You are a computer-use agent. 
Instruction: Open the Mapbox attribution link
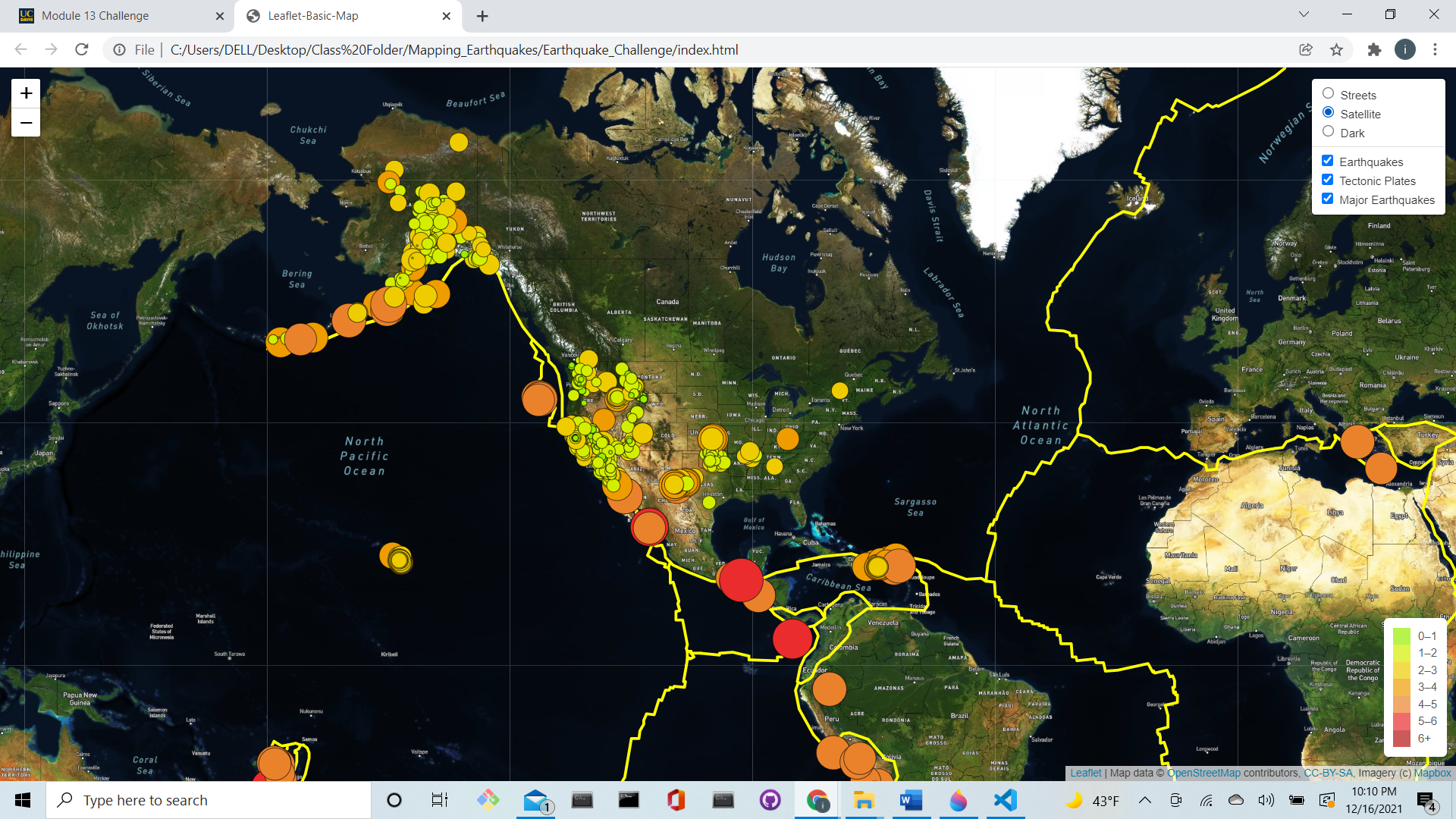tap(1432, 773)
